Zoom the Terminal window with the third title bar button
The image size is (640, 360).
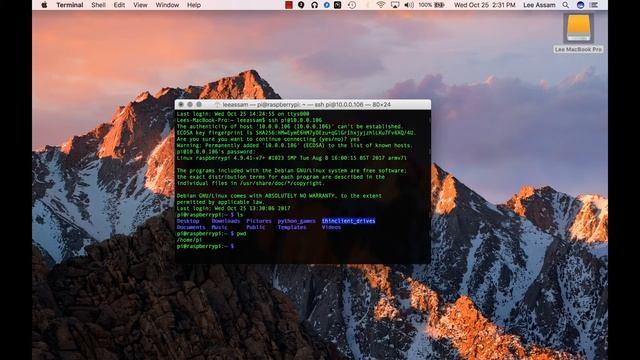[x=199, y=104]
